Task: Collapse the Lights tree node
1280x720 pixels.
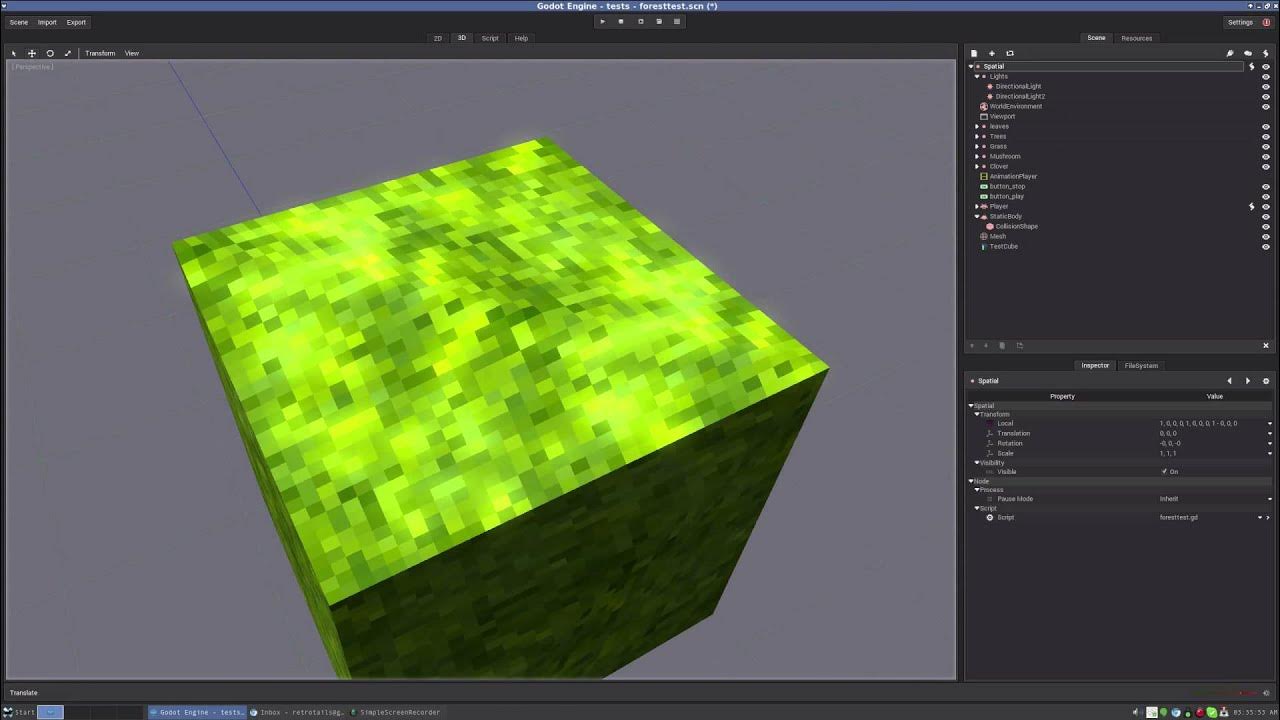Action: (x=977, y=77)
